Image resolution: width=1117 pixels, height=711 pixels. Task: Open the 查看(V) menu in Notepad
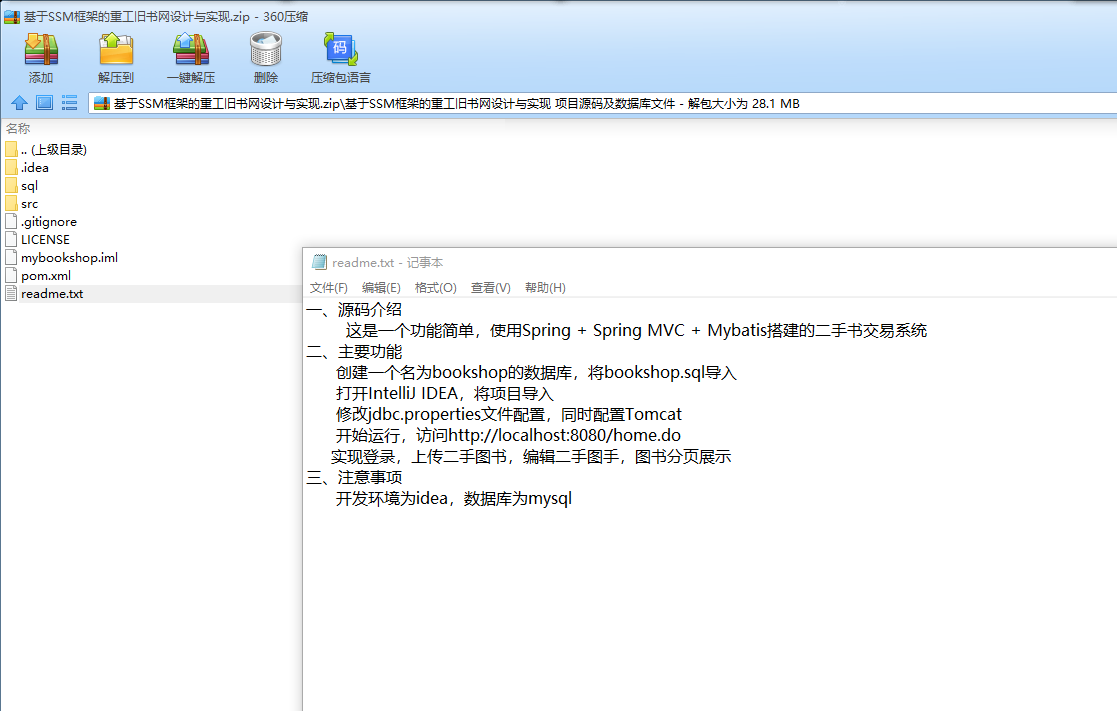pos(490,288)
